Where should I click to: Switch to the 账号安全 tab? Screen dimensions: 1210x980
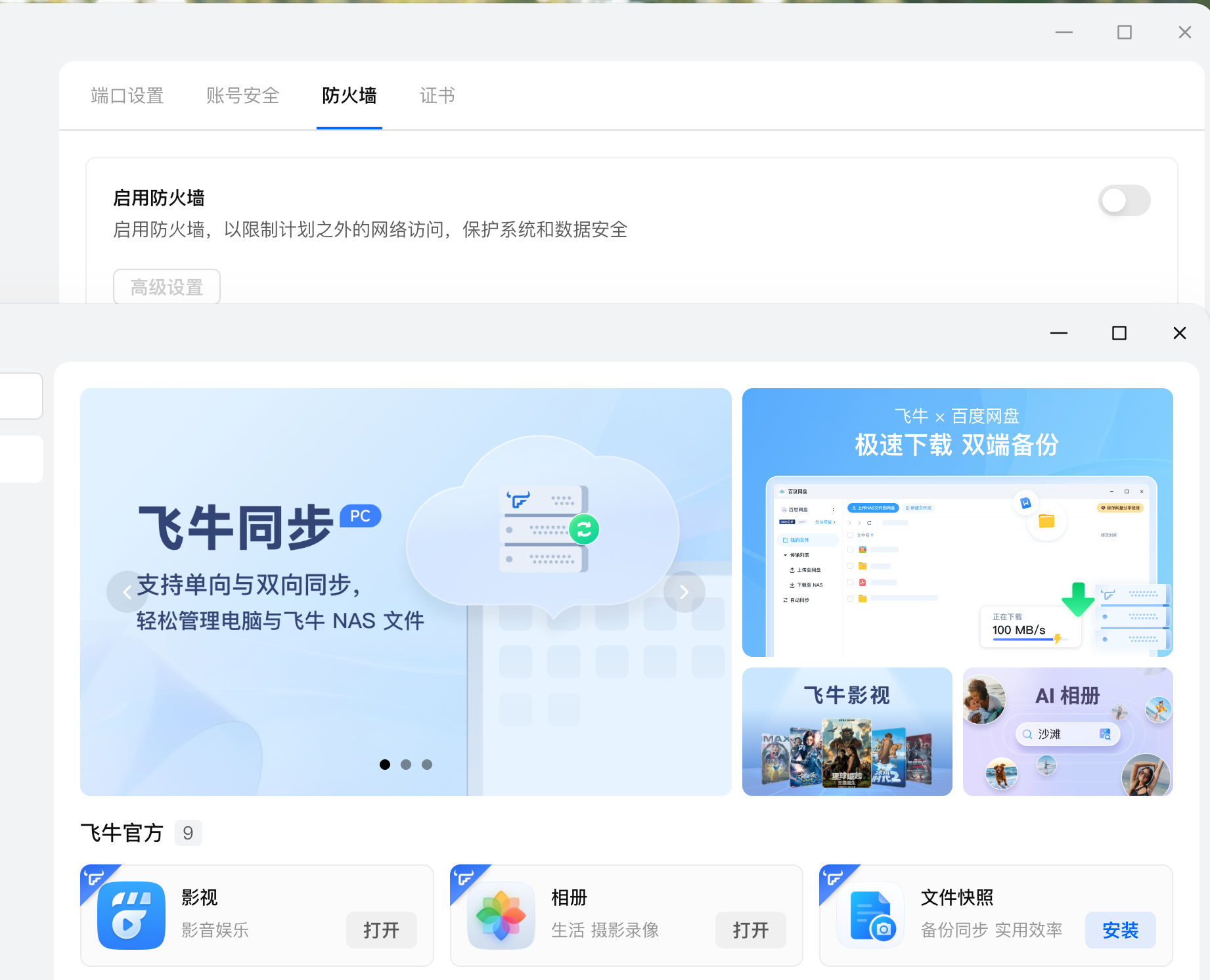point(243,96)
